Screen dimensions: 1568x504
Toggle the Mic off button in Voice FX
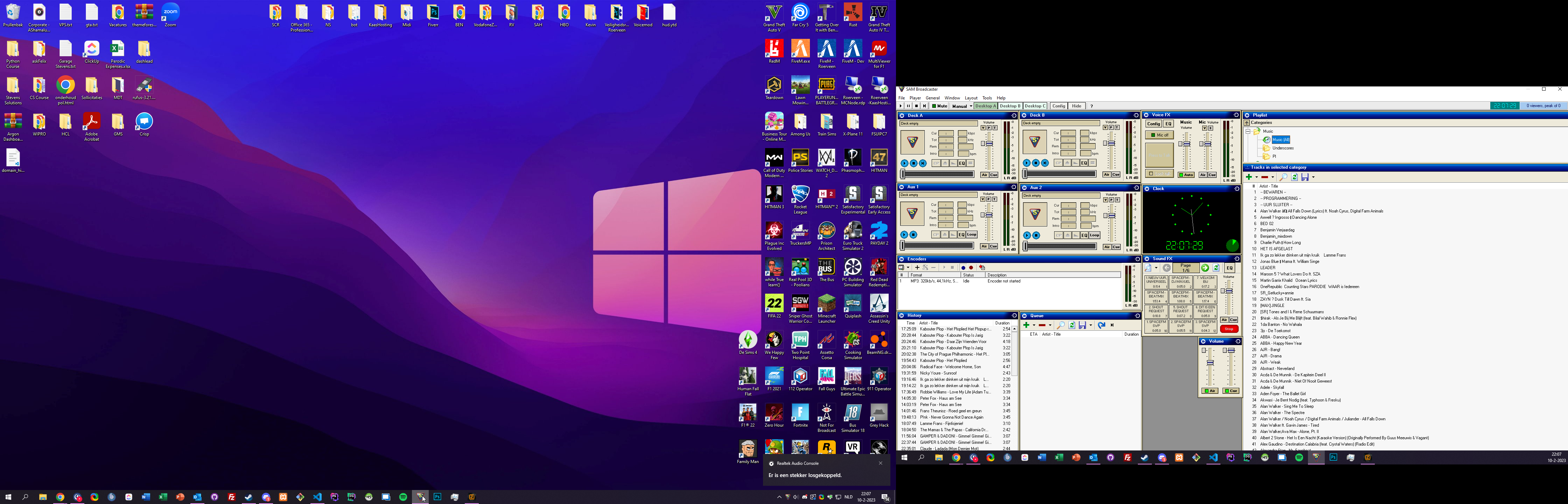click(x=1159, y=135)
